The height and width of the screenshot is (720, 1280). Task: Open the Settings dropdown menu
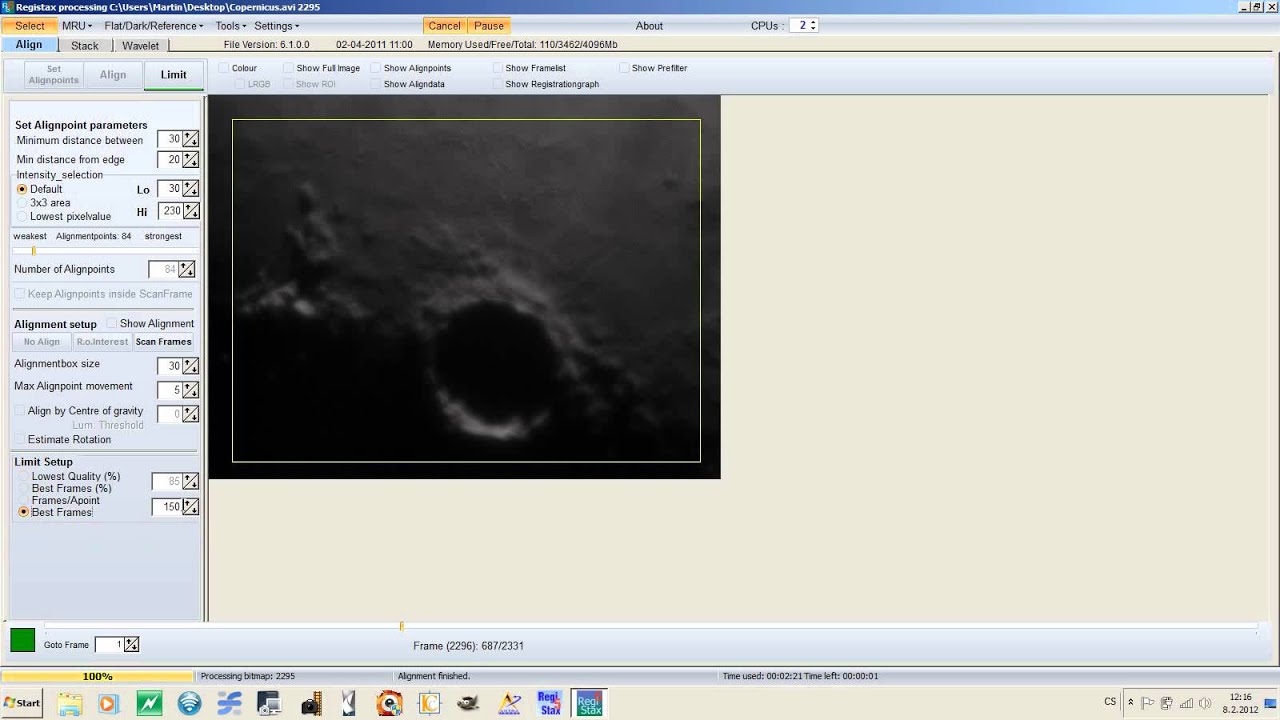point(276,26)
